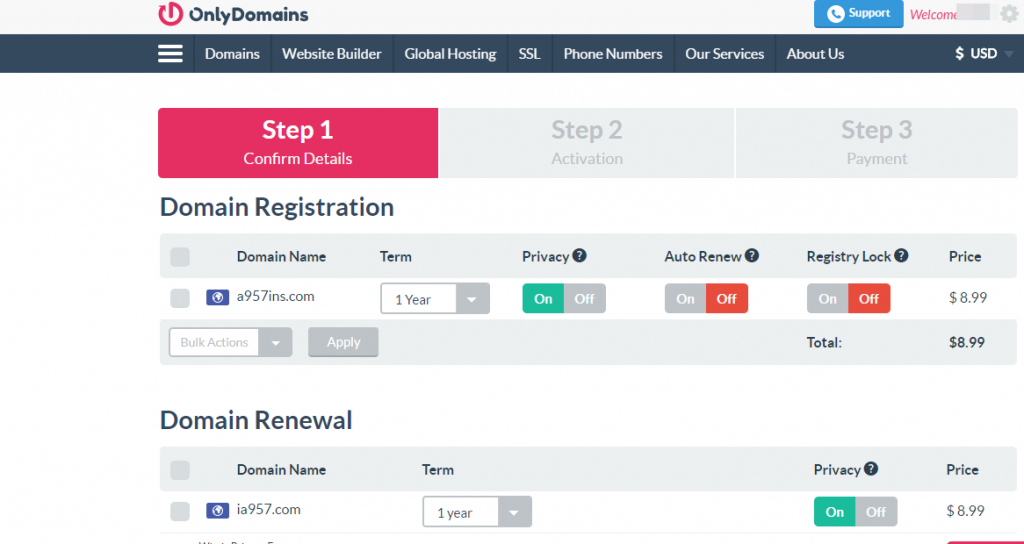Click the Registry Lock help question icon
The image size is (1024, 544).
(x=901, y=256)
